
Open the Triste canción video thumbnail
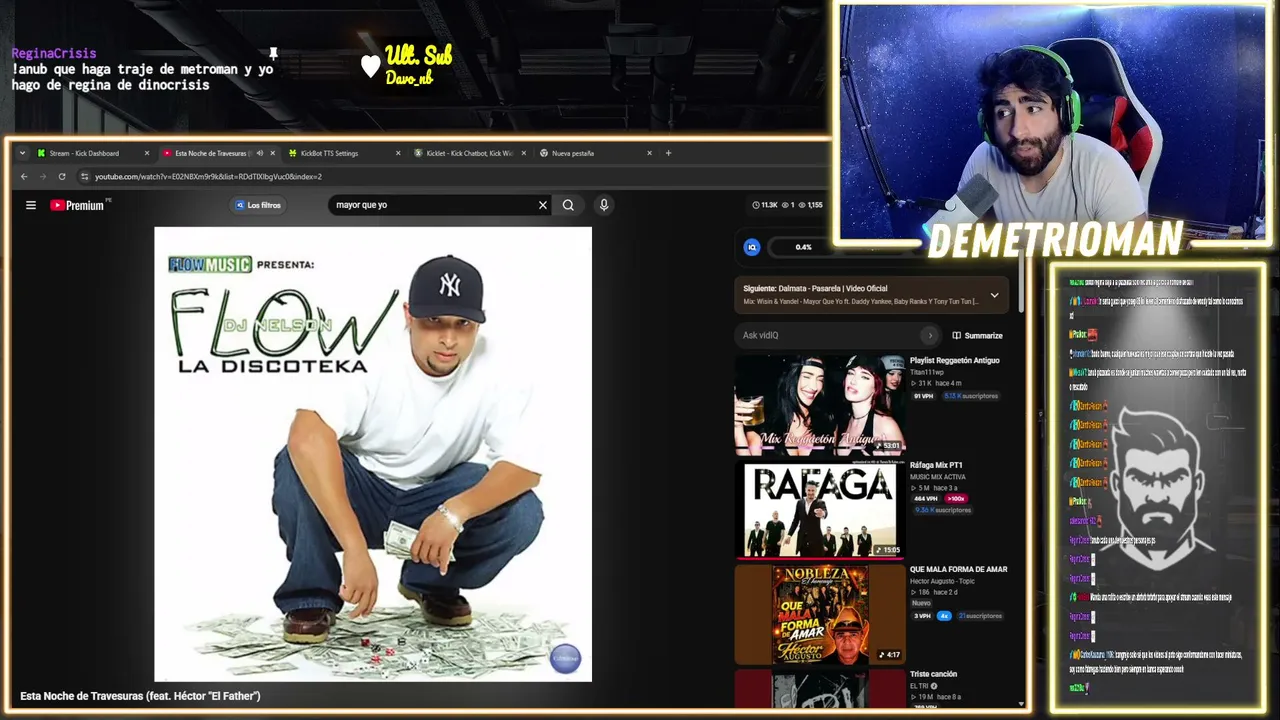pyautogui.click(x=820, y=688)
